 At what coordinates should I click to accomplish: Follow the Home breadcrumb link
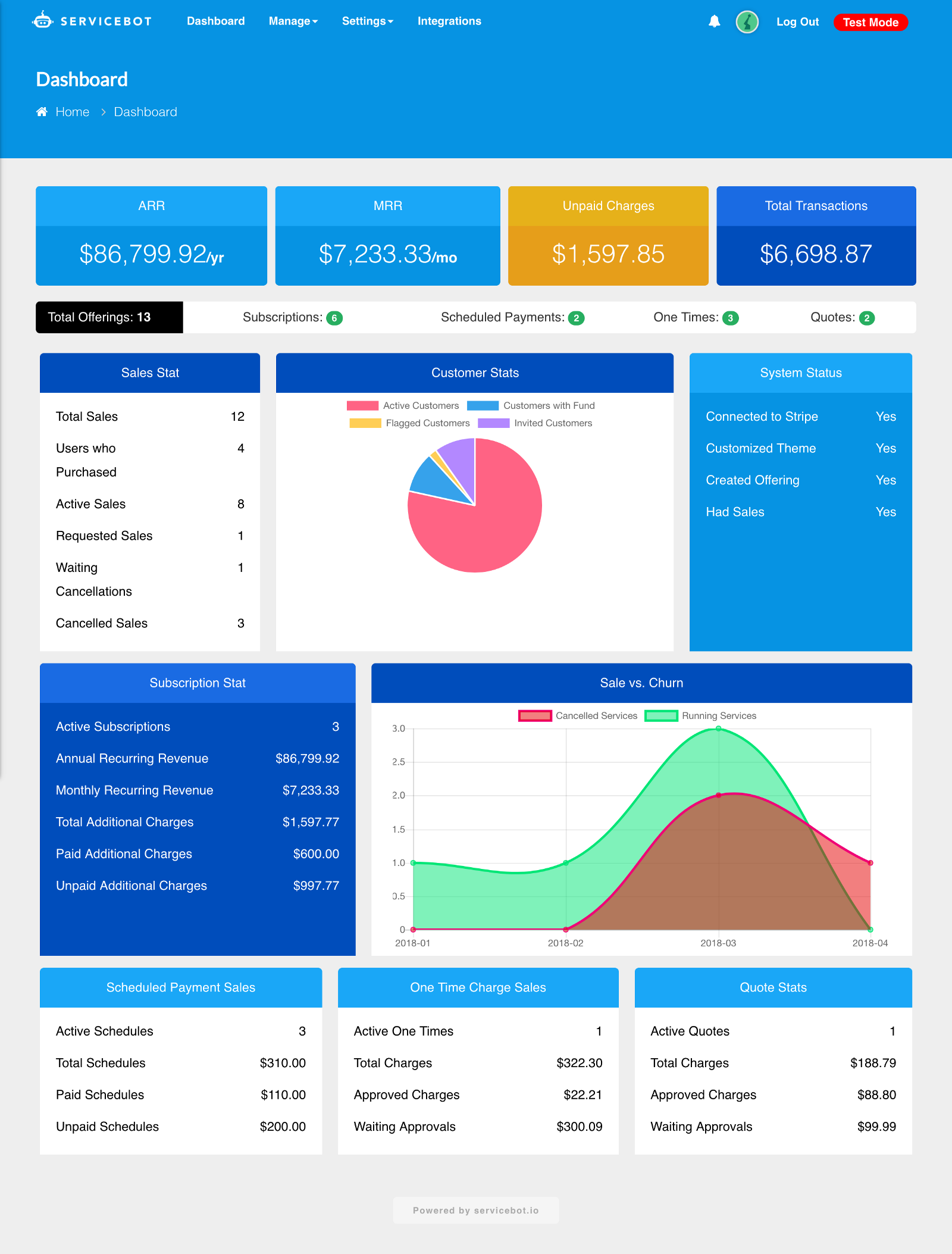pyautogui.click(x=73, y=112)
